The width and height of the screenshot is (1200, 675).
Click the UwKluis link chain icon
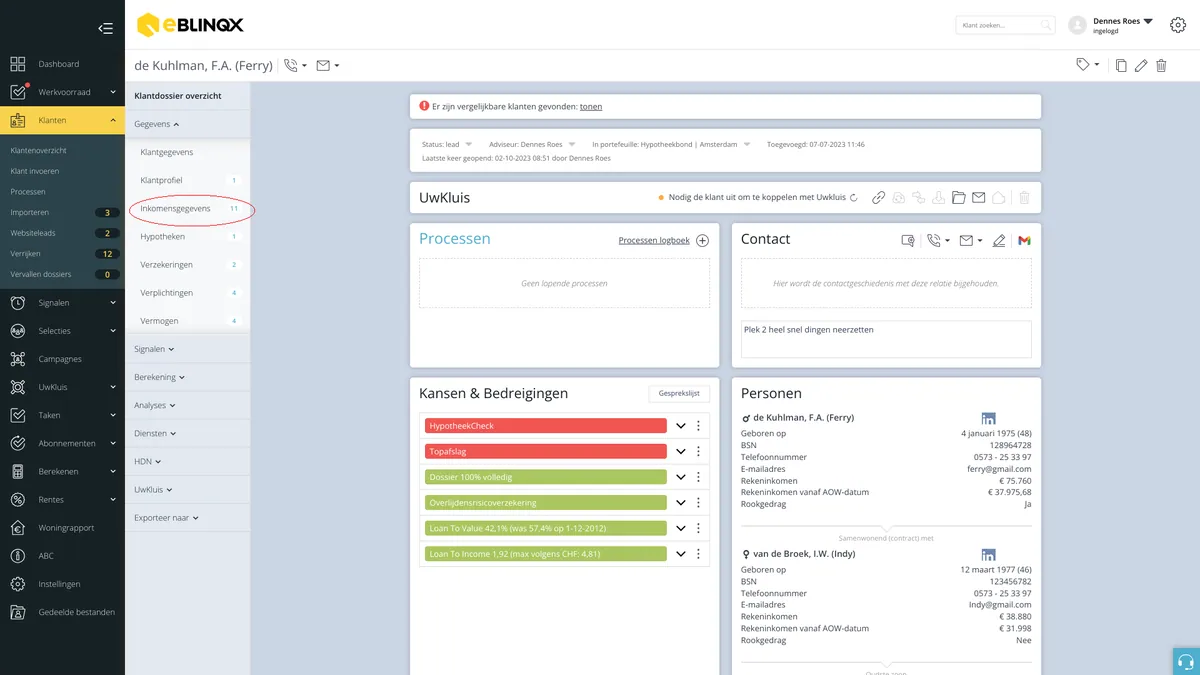click(x=878, y=198)
